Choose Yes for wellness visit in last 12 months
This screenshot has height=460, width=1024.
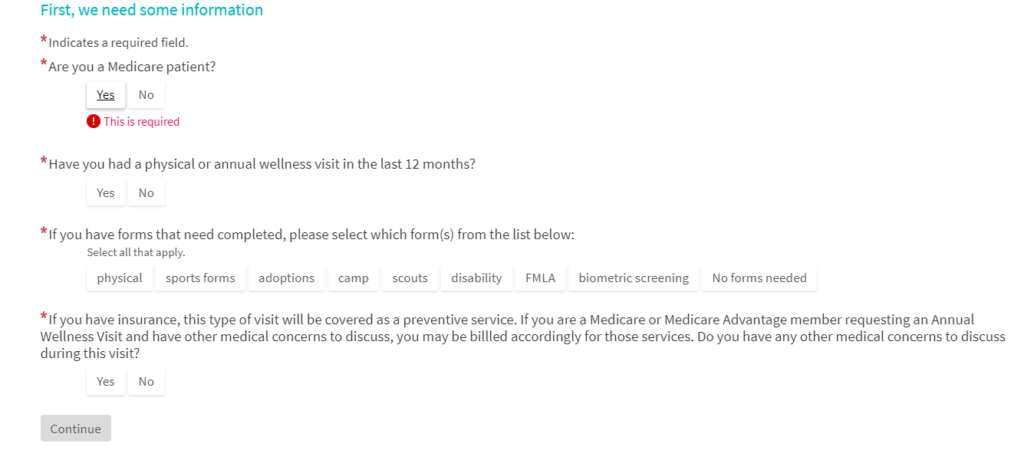click(105, 193)
